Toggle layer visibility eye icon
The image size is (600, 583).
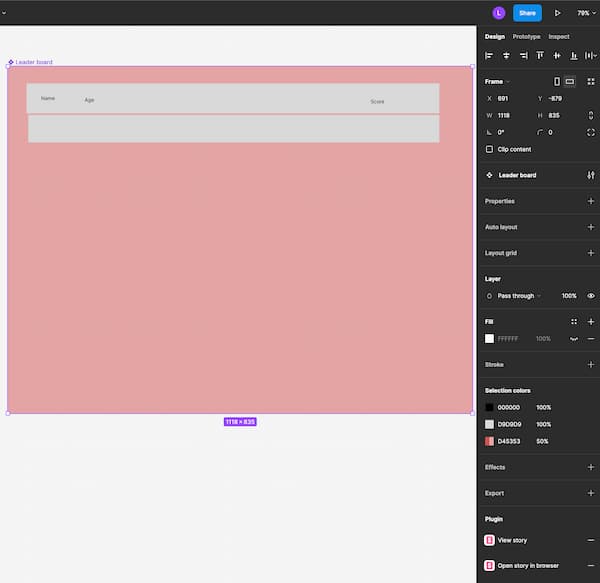(591, 296)
